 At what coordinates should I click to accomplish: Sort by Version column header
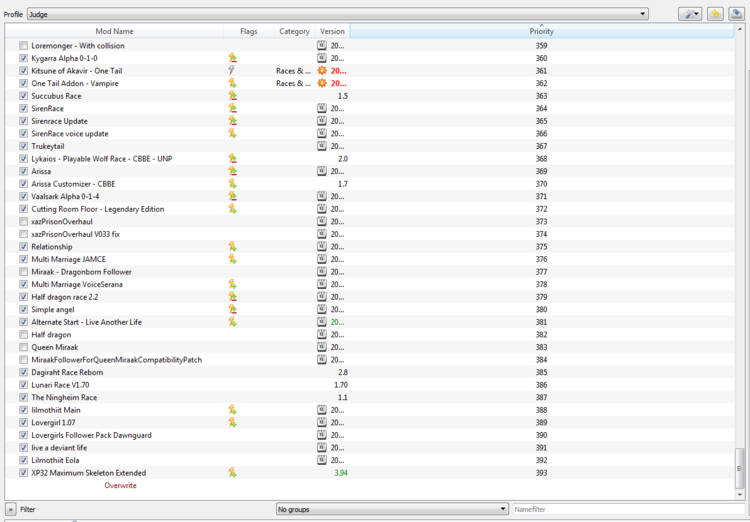332,31
